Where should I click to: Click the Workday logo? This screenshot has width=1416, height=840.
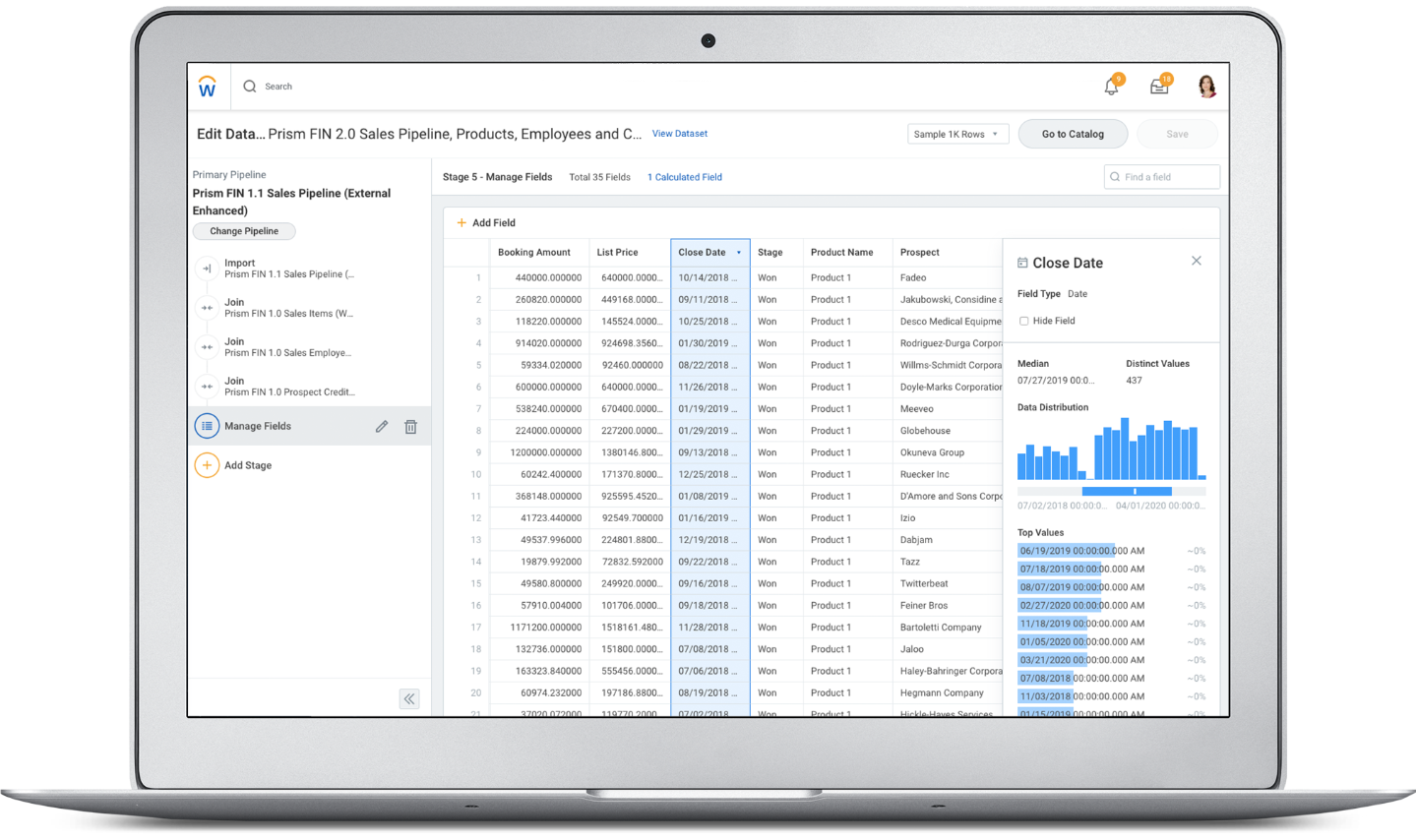[x=207, y=87]
